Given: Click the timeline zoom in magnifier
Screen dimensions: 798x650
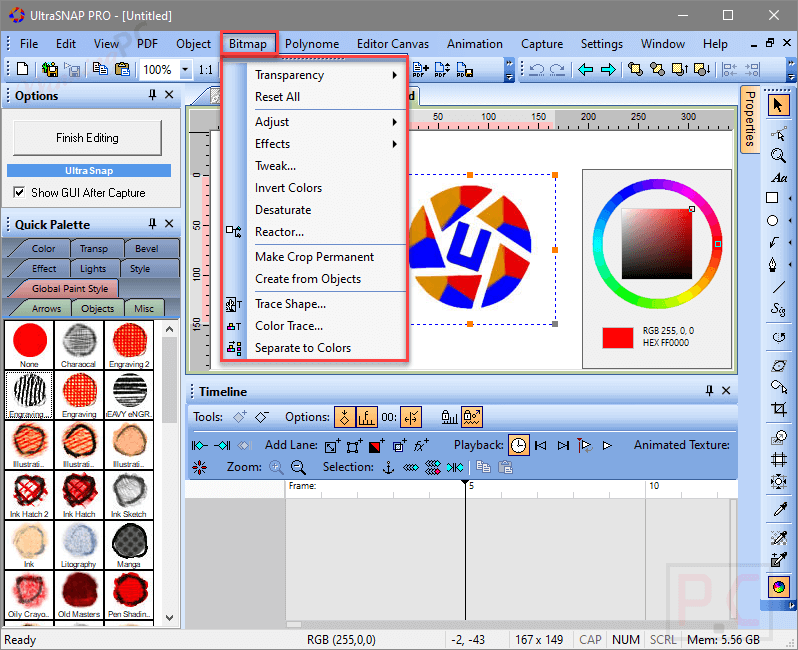Looking at the screenshot, I should 276,467.
